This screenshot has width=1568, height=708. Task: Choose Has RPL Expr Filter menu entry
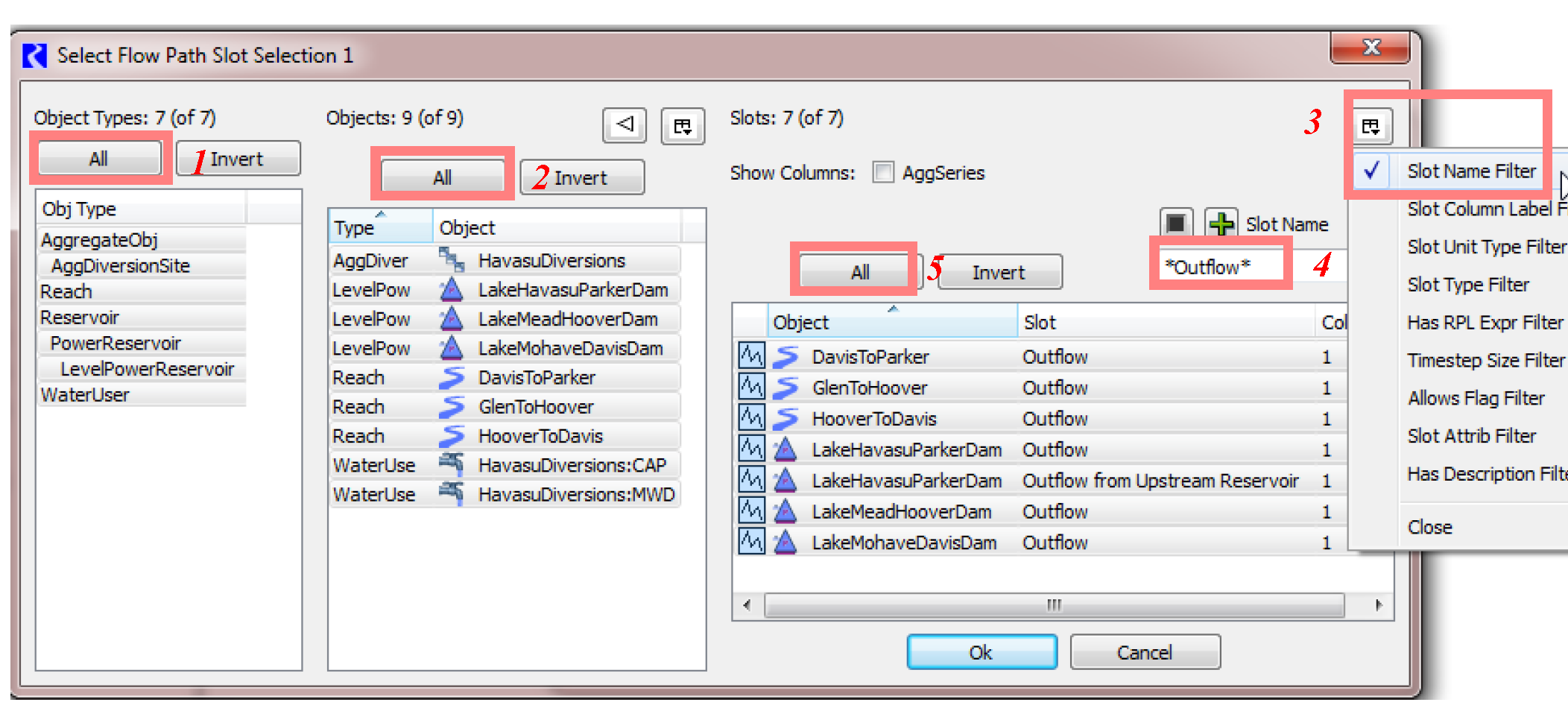[1485, 323]
